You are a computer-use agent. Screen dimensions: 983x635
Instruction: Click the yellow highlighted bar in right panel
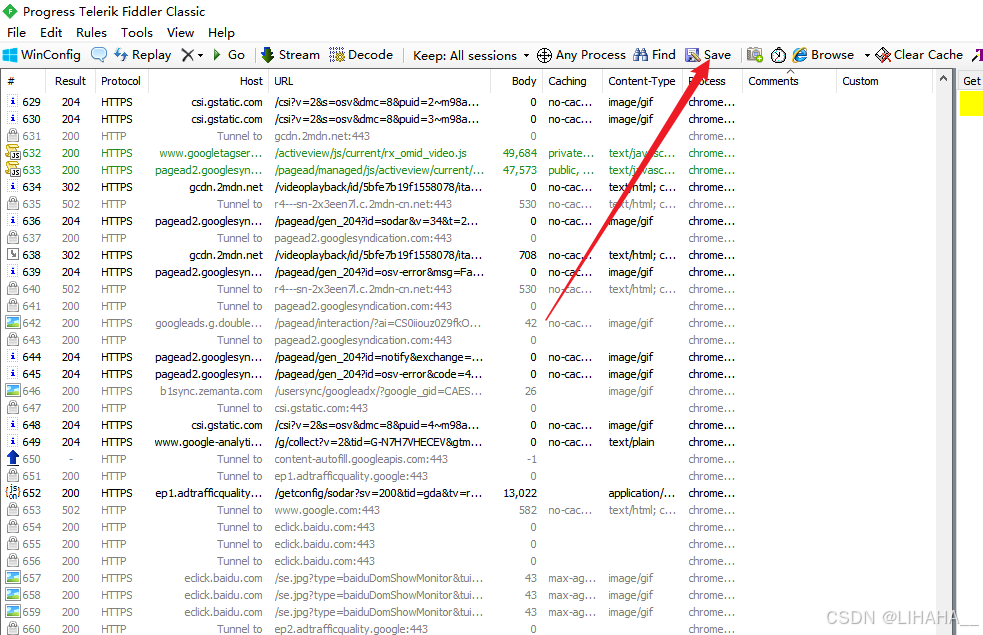point(971,103)
